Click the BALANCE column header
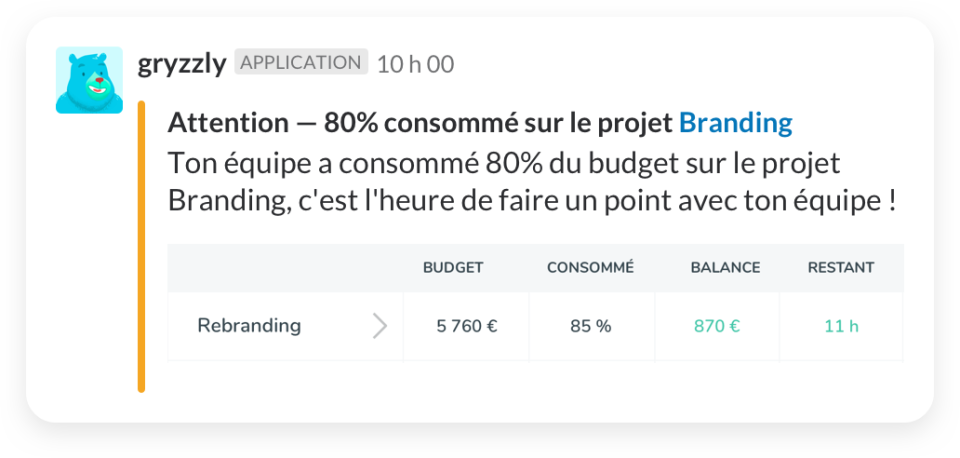960x458 pixels. [x=725, y=268]
